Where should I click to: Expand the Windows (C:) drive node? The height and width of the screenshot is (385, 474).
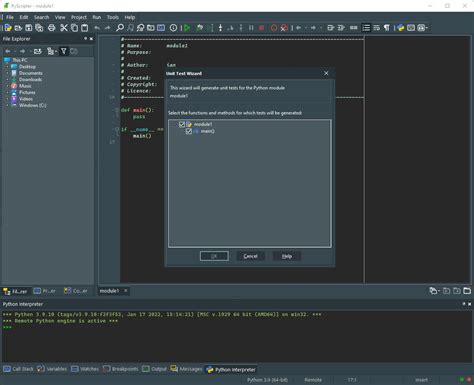click(7, 105)
